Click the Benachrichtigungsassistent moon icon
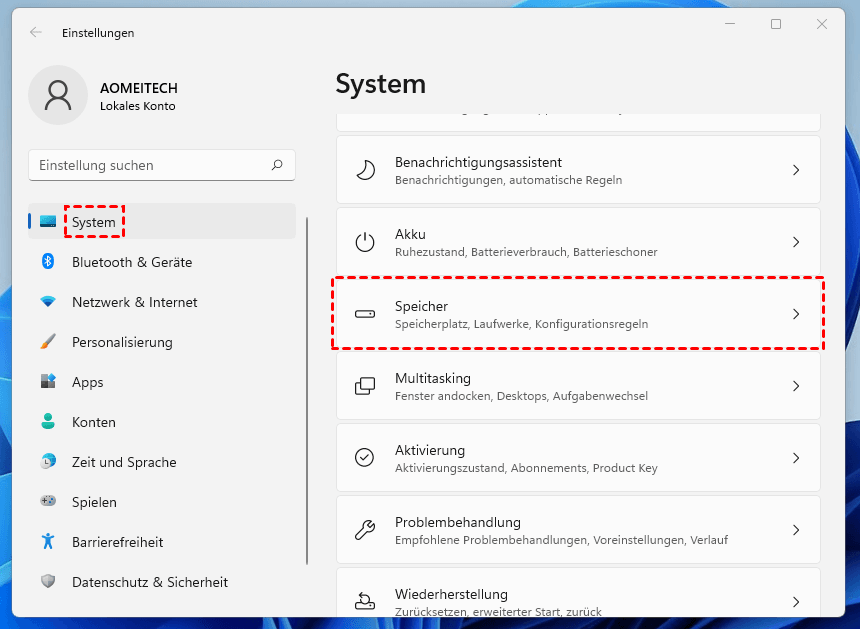The height and width of the screenshot is (629, 860). 365,170
